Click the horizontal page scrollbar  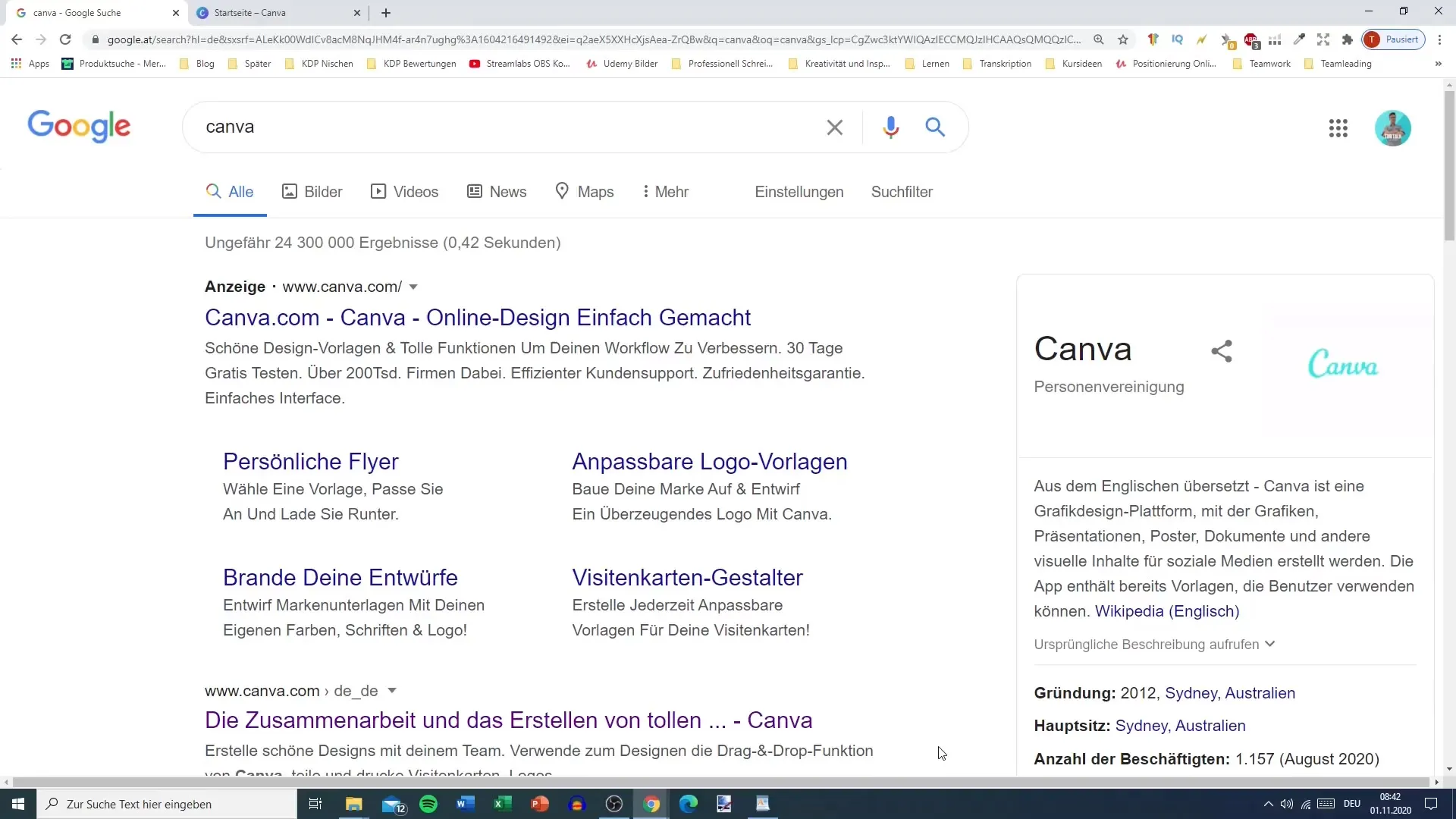[x=720, y=782]
